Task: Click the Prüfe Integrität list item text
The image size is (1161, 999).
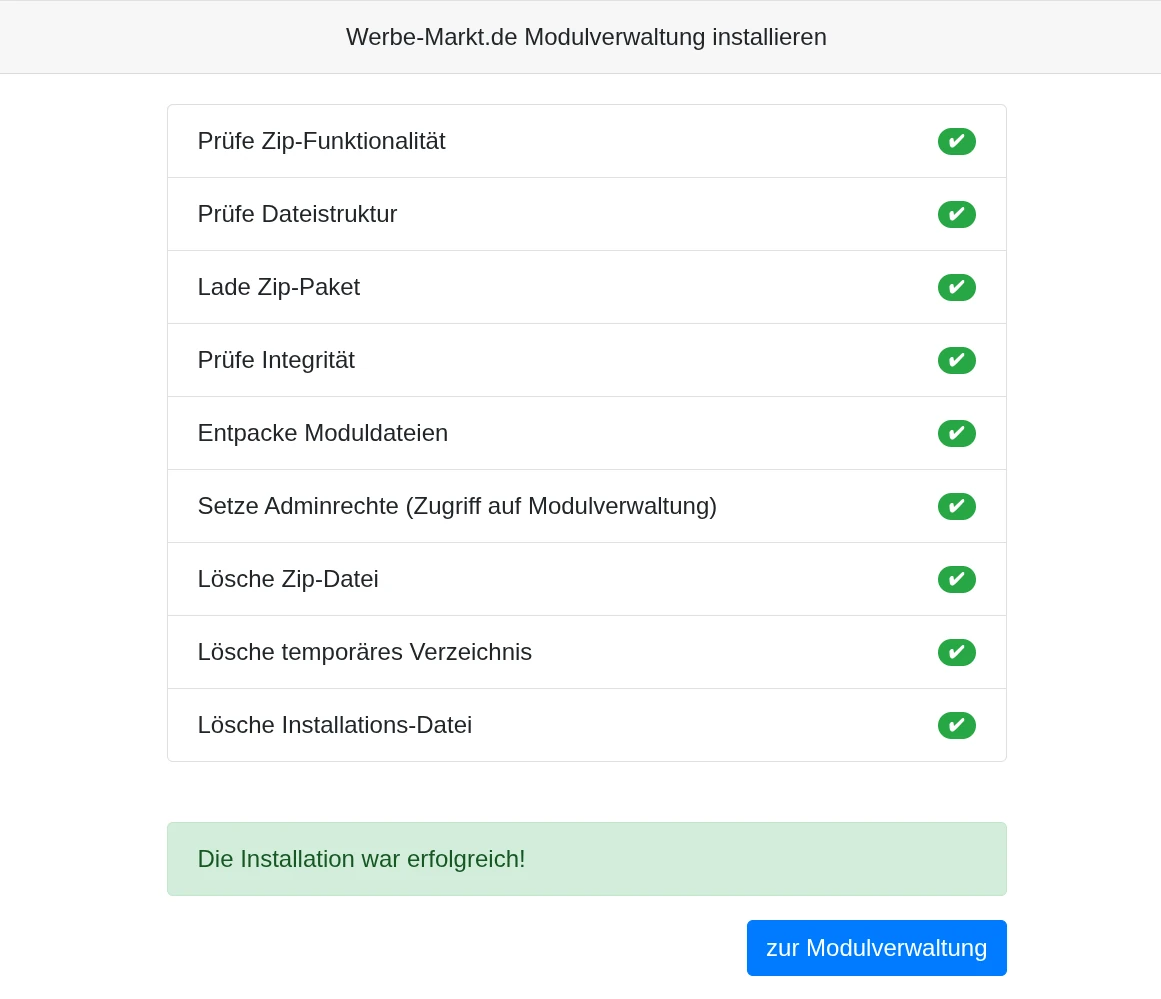Action: [276, 360]
